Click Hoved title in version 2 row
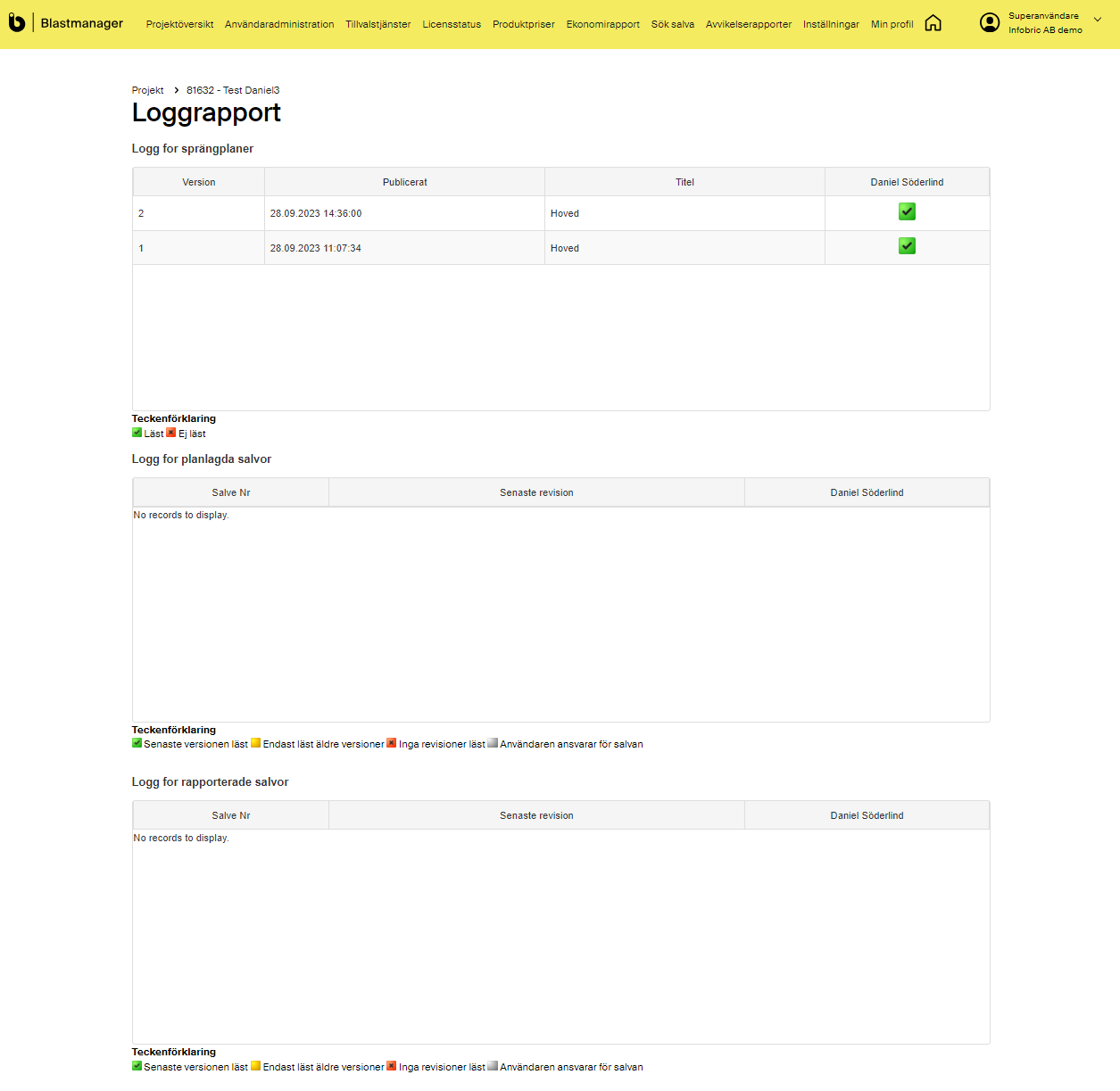The height and width of the screenshot is (1091, 1120). [565, 213]
